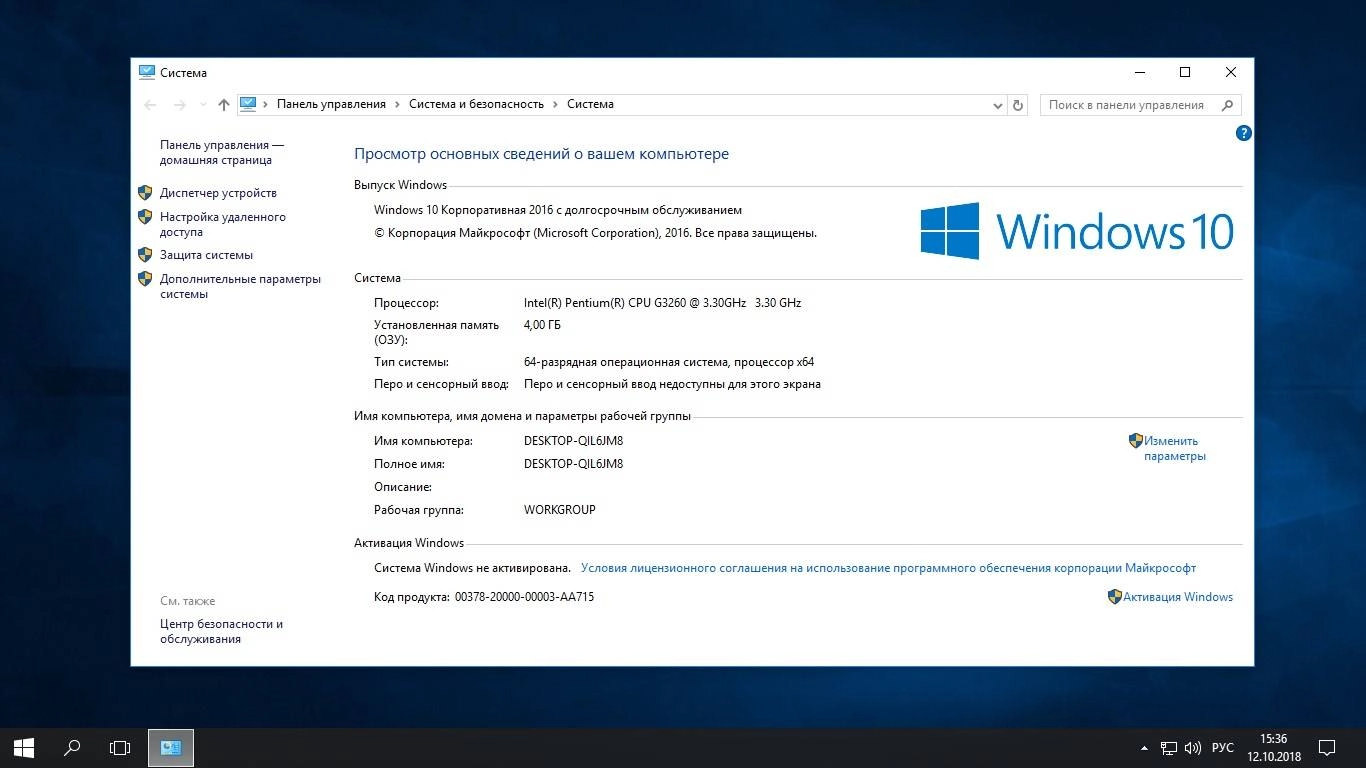Refresh the Control Panel page
The width and height of the screenshot is (1366, 768).
[x=1018, y=105]
